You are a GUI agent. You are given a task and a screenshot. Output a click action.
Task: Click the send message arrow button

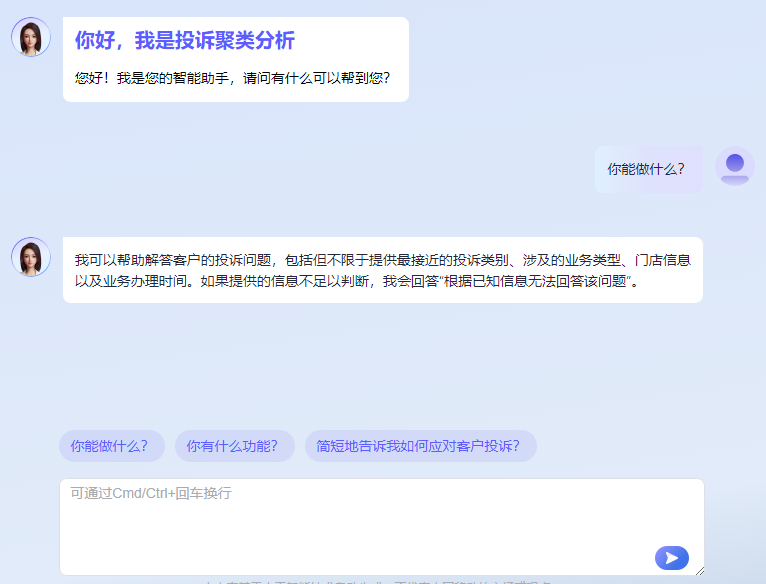671,558
